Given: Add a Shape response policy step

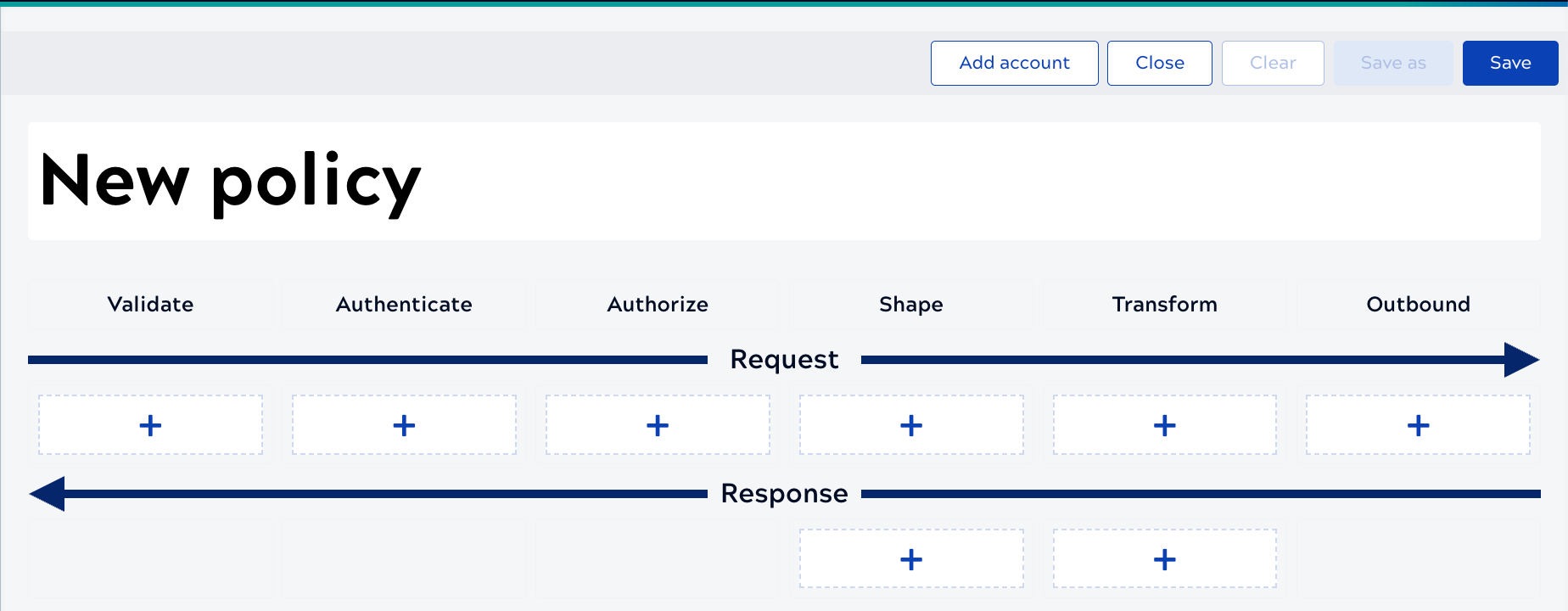Looking at the screenshot, I should [x=911, y=559].
